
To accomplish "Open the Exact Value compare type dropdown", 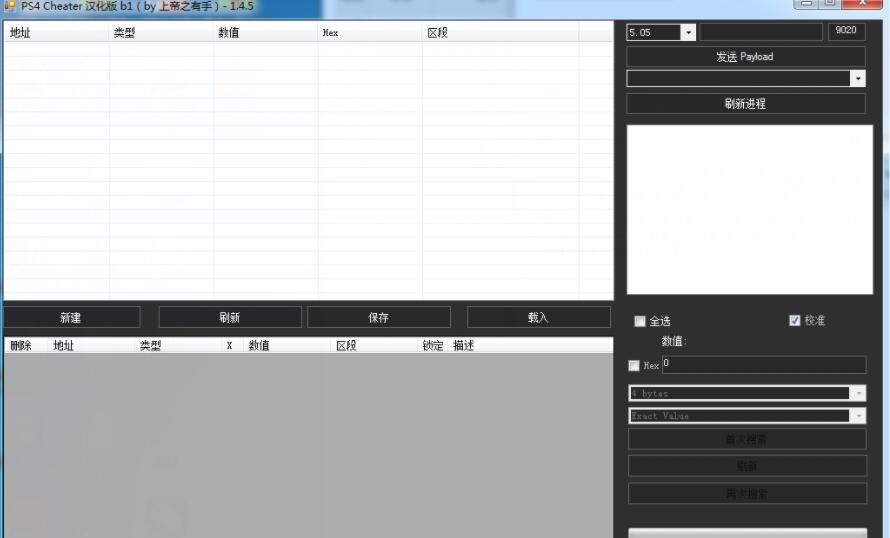I will coord(858,416).
